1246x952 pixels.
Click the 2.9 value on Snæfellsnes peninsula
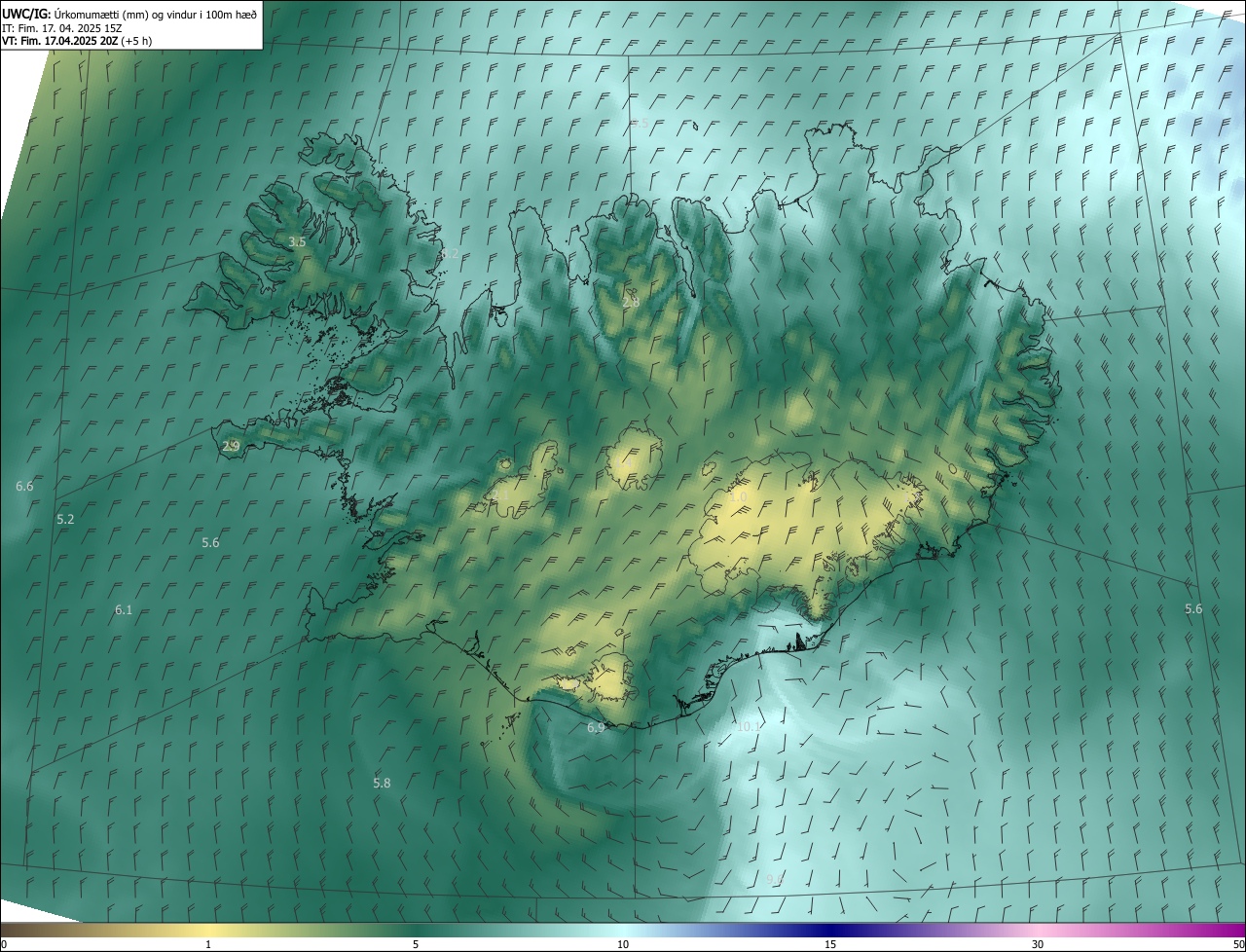click(231, 446)
